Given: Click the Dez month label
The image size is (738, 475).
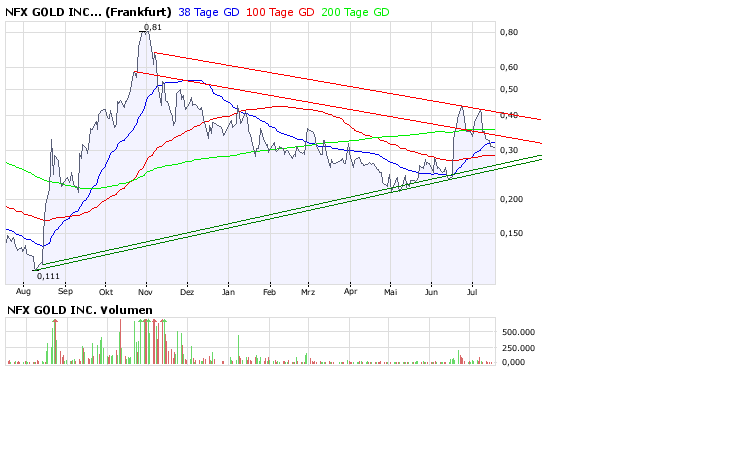Looking at the screenshot, I should point(187,292).
